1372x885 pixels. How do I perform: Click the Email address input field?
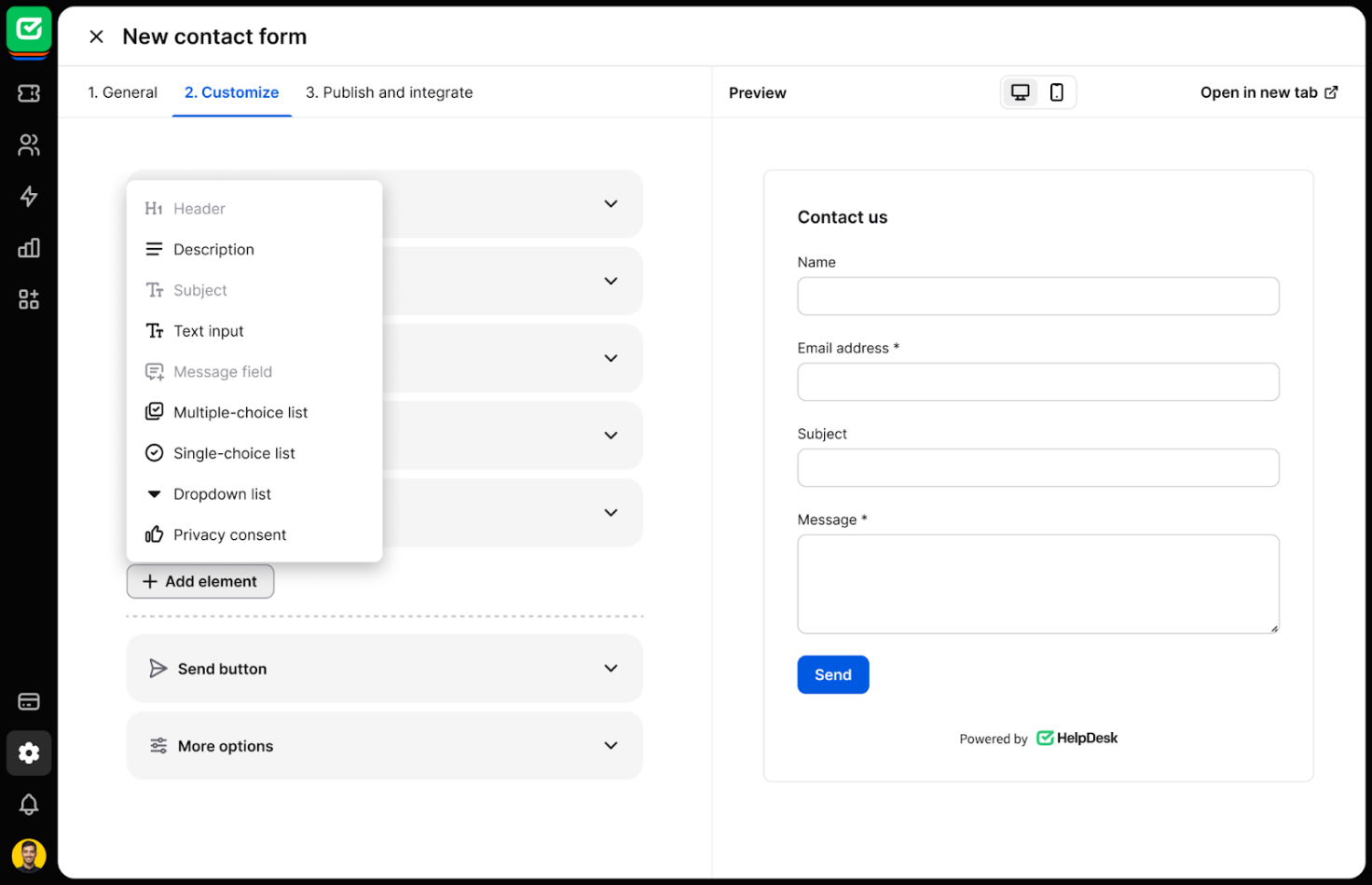[x=1038, y=381]
